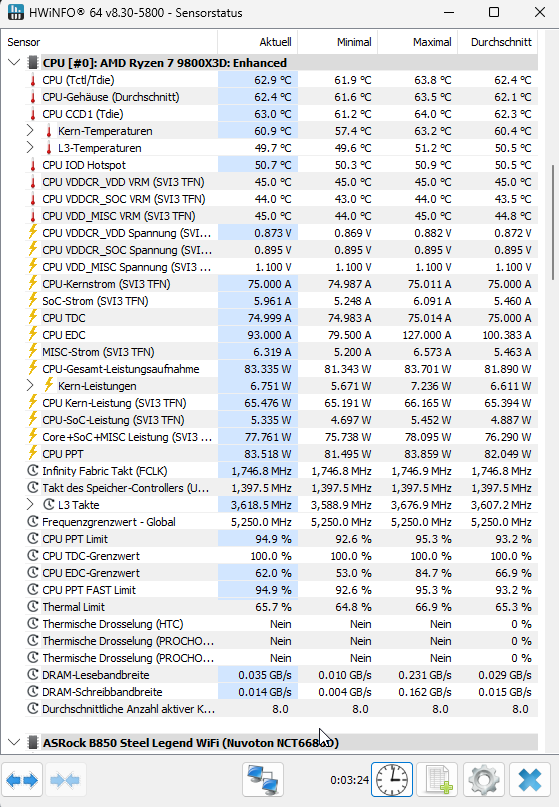
Task: Select the CPU VDDCR_SOC VRM row
Action: pyautogui.click(x=281, y=199)
